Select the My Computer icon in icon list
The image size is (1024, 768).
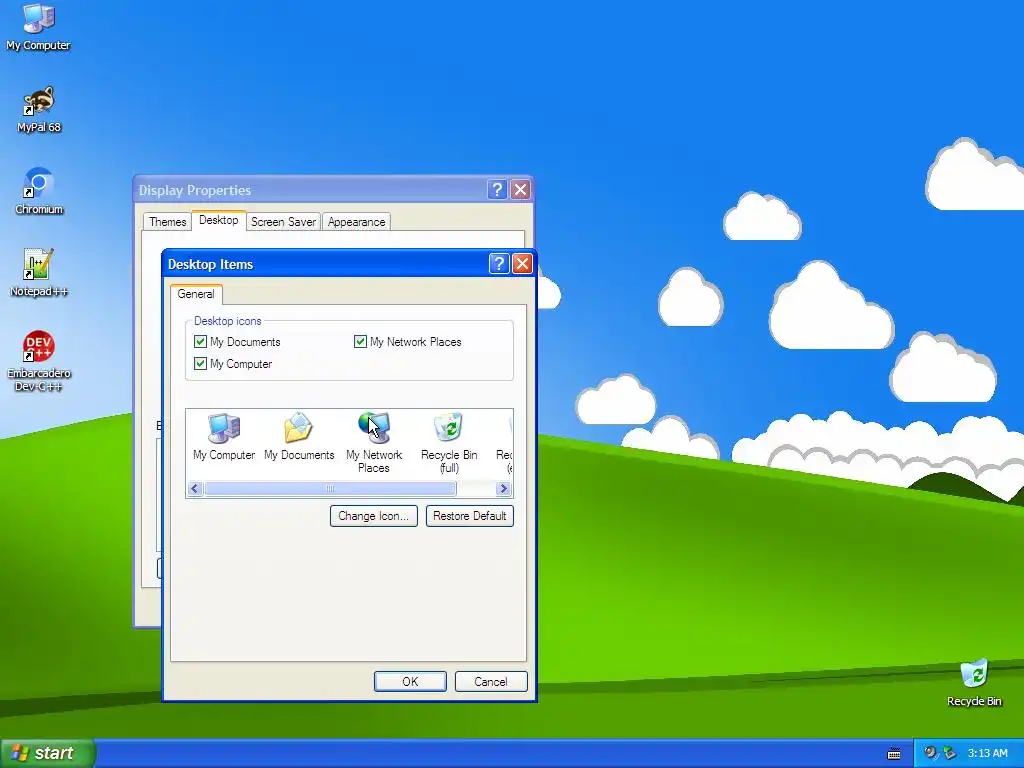(x=224, y=438)
